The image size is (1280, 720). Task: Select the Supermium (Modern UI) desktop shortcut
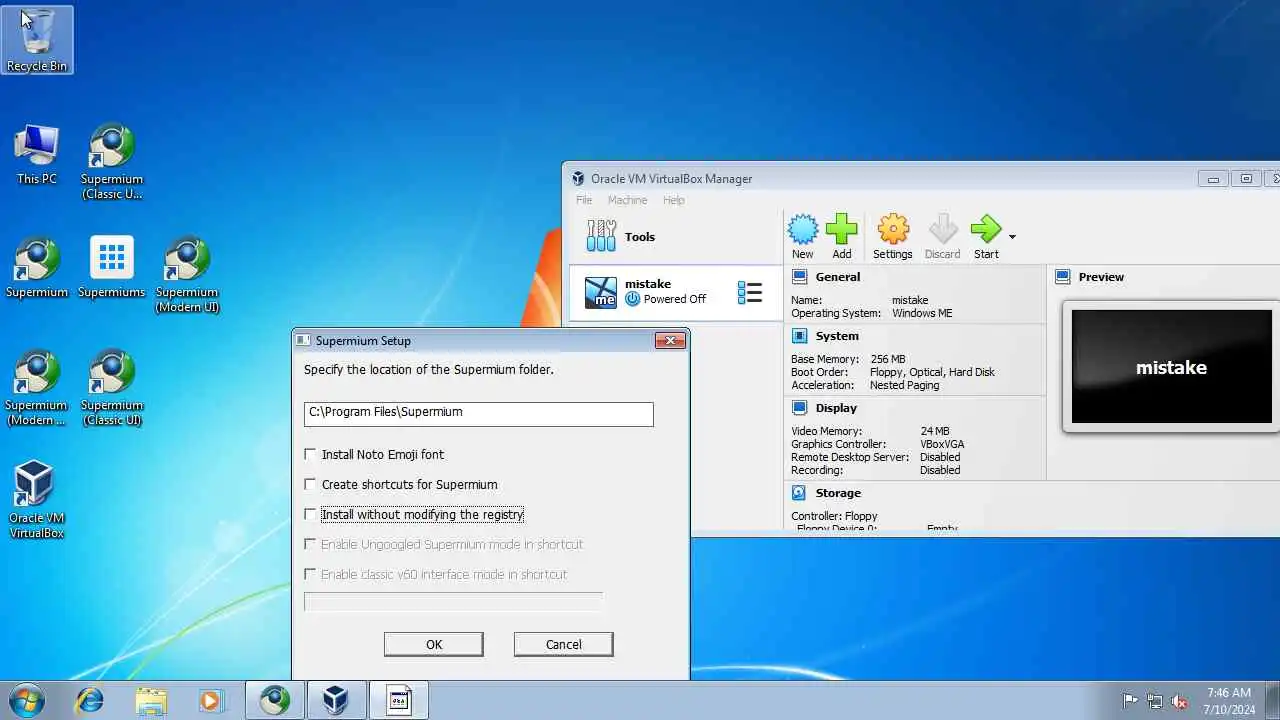[187, 275]
